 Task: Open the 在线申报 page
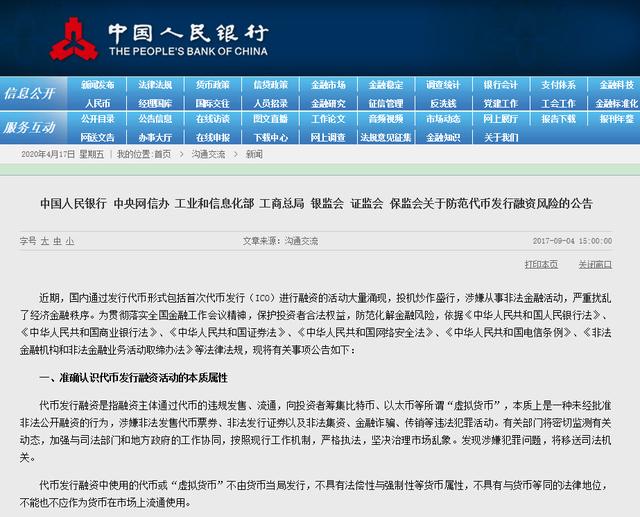(213, 138)
